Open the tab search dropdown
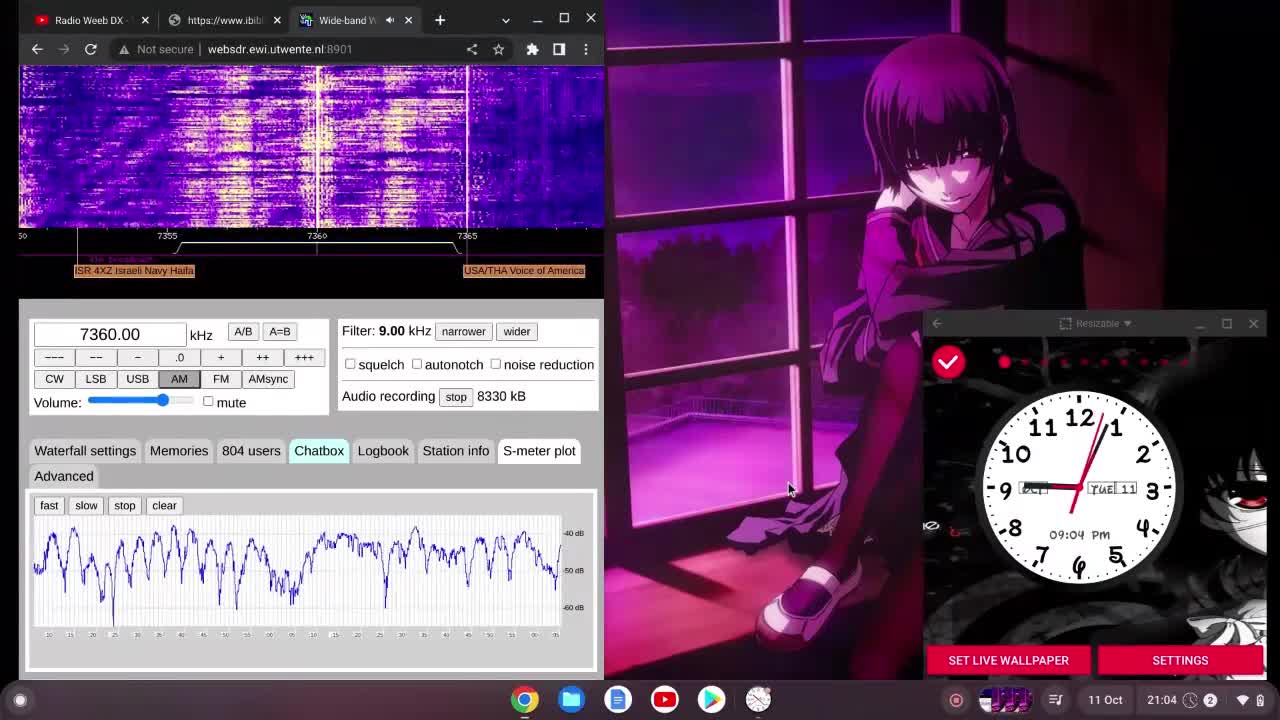This screenshot has height=720, width=1280. pyautogui.click(x=506, y=20)
